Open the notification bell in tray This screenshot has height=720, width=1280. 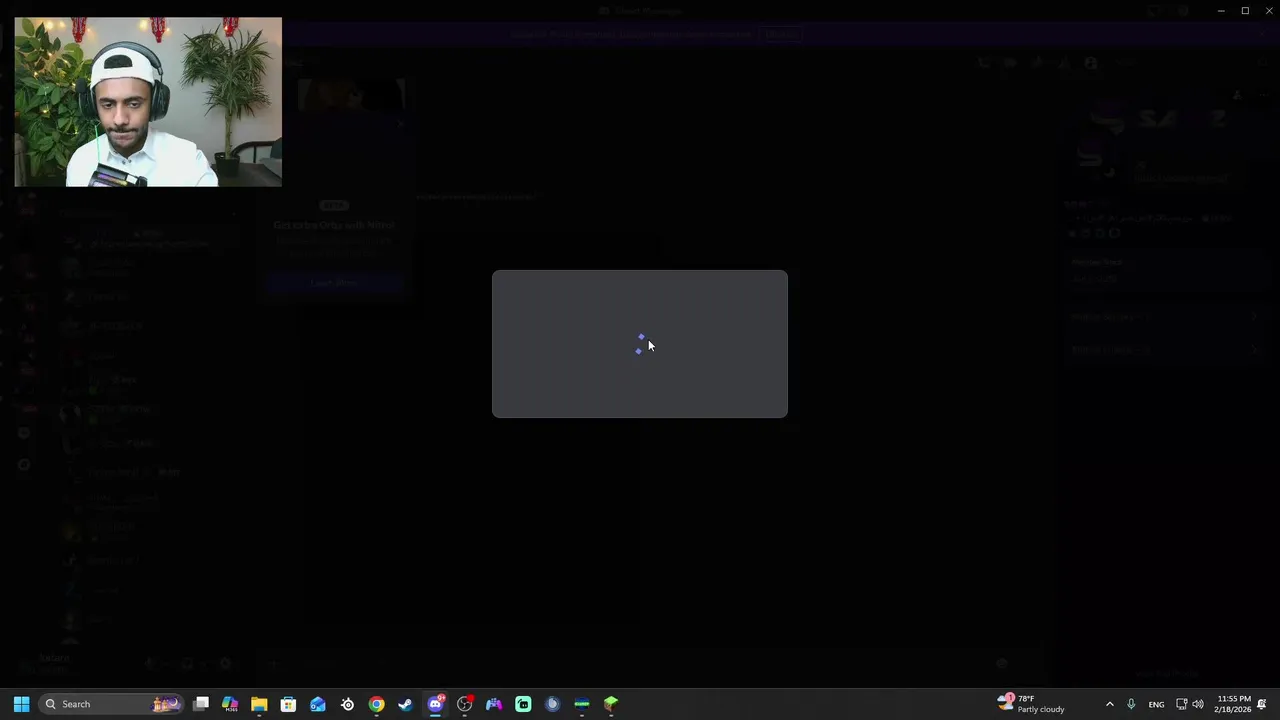(1262, 704)
